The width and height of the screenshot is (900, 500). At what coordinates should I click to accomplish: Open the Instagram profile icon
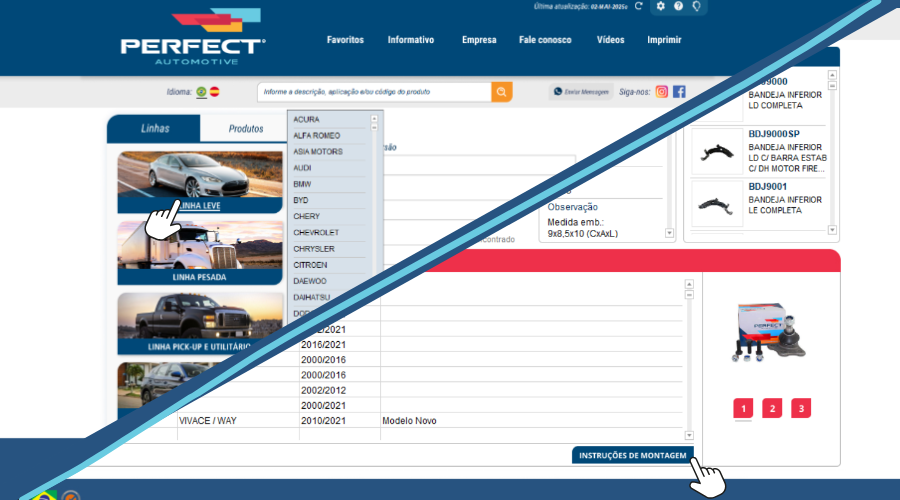point(662,91)
